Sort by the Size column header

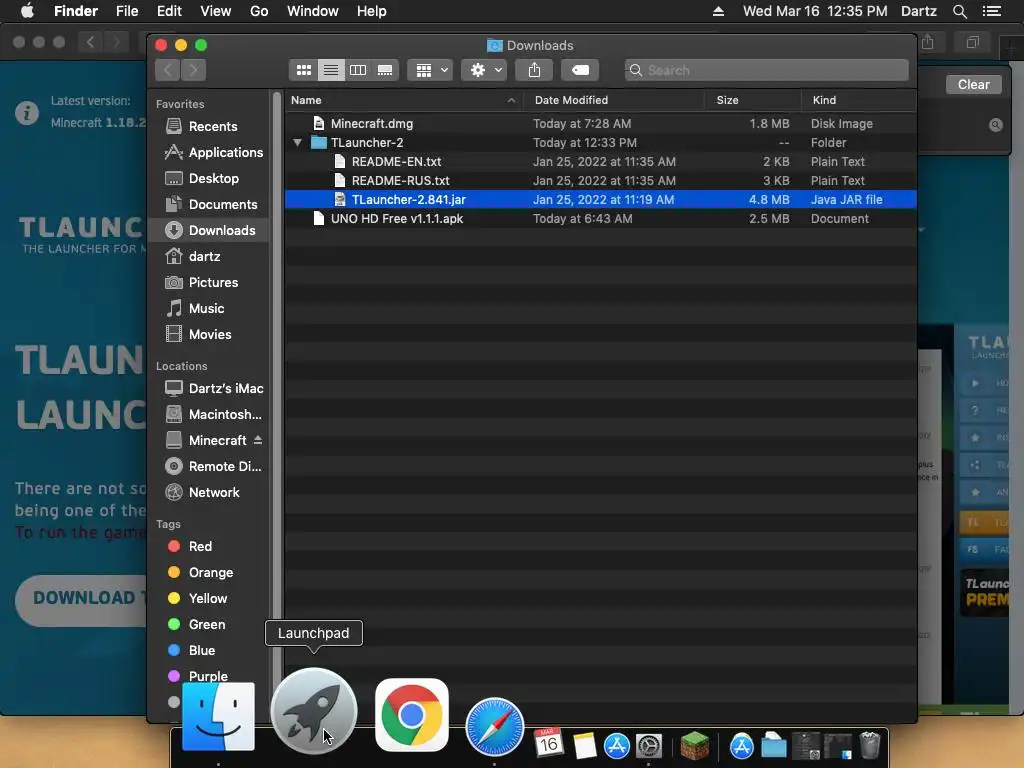point(753,100)
